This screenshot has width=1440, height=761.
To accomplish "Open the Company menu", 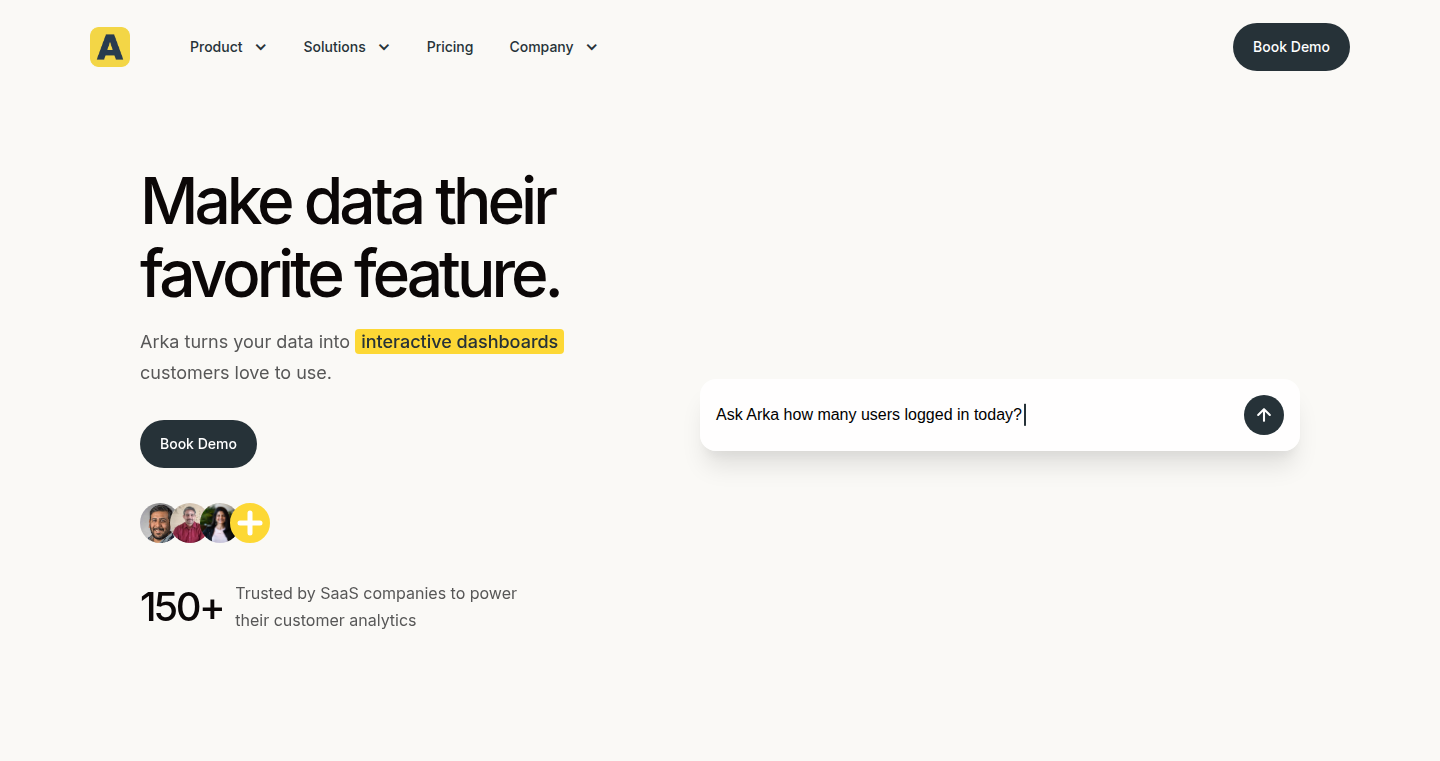I will (553, 47).
